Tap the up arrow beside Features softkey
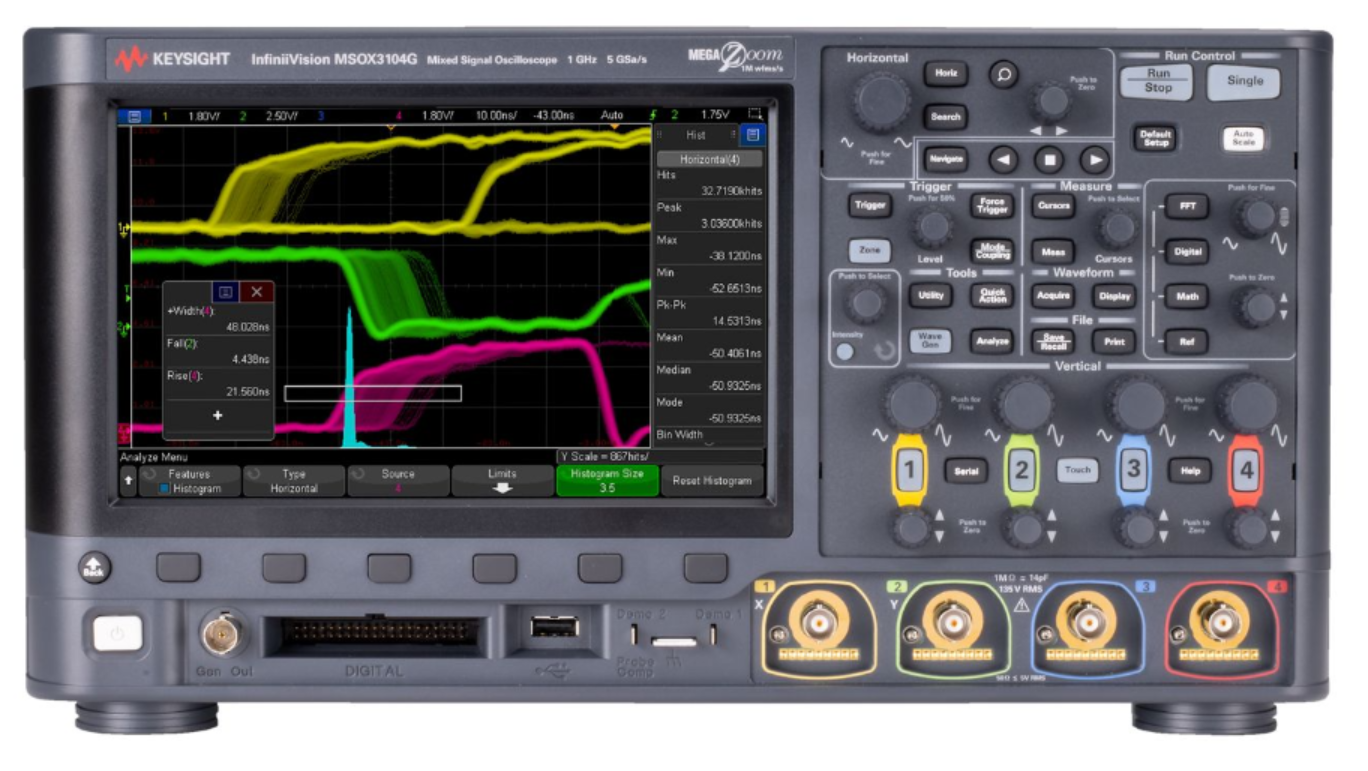1368x771 pixels. pos(128,481)
